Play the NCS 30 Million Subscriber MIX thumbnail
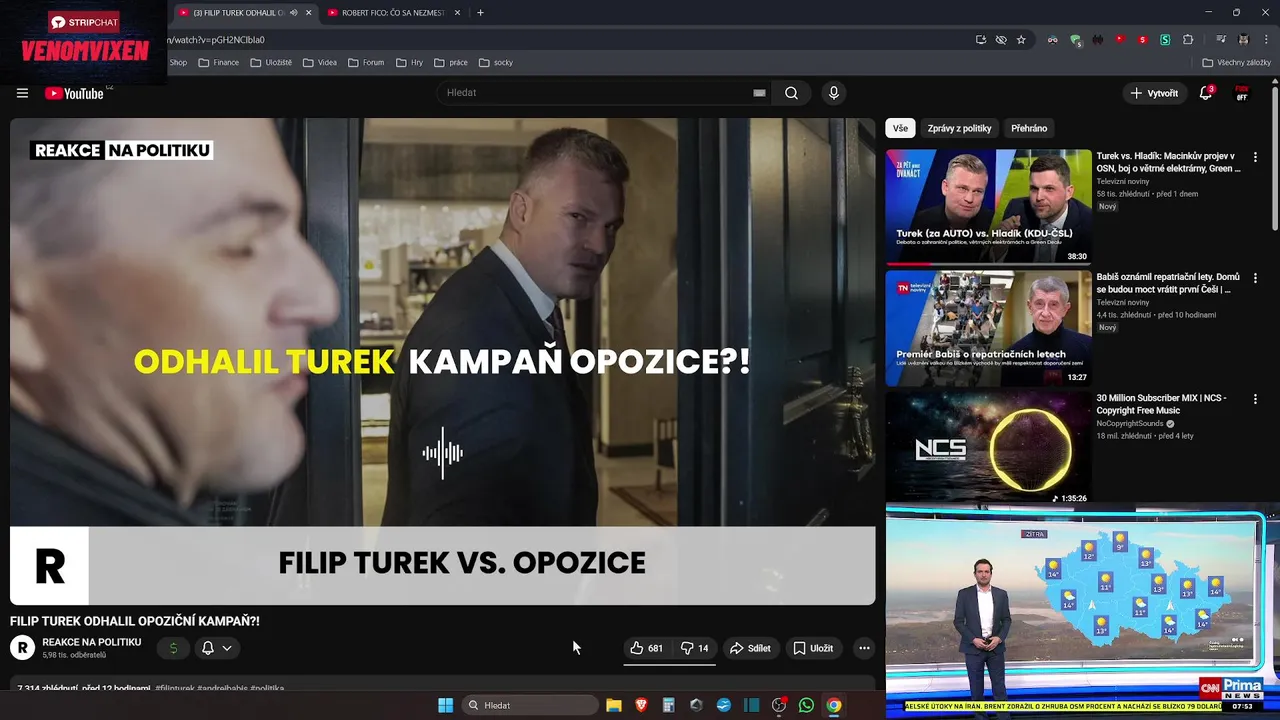The height and width of the screenshot is (720, 1280). coord(988,446)
